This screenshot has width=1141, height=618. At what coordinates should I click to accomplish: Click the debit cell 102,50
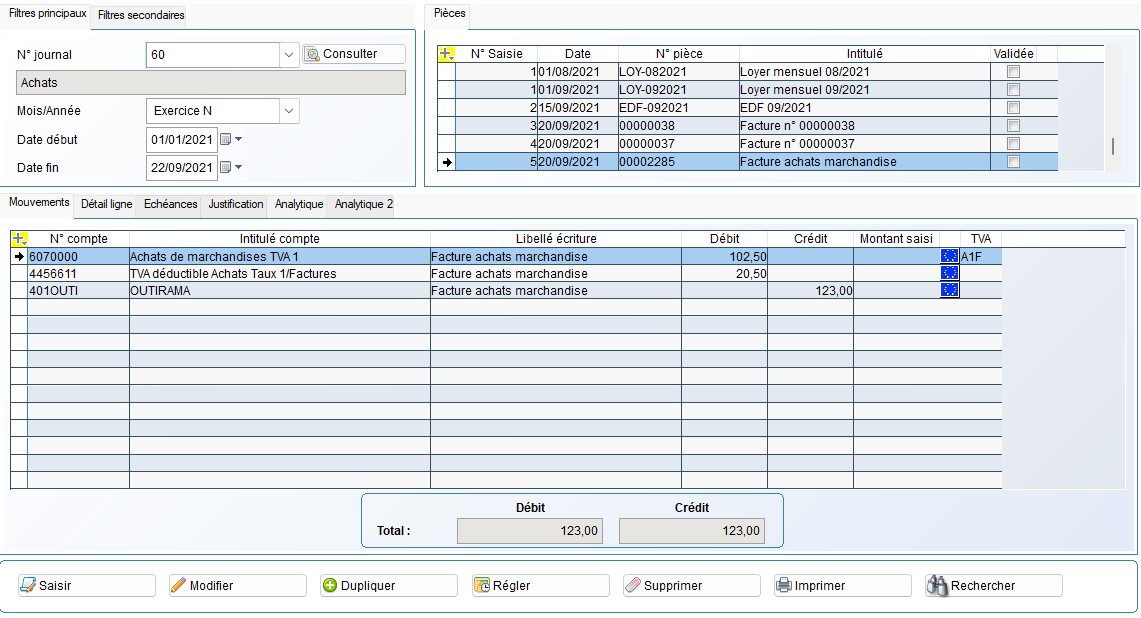(x=724, y=256)
